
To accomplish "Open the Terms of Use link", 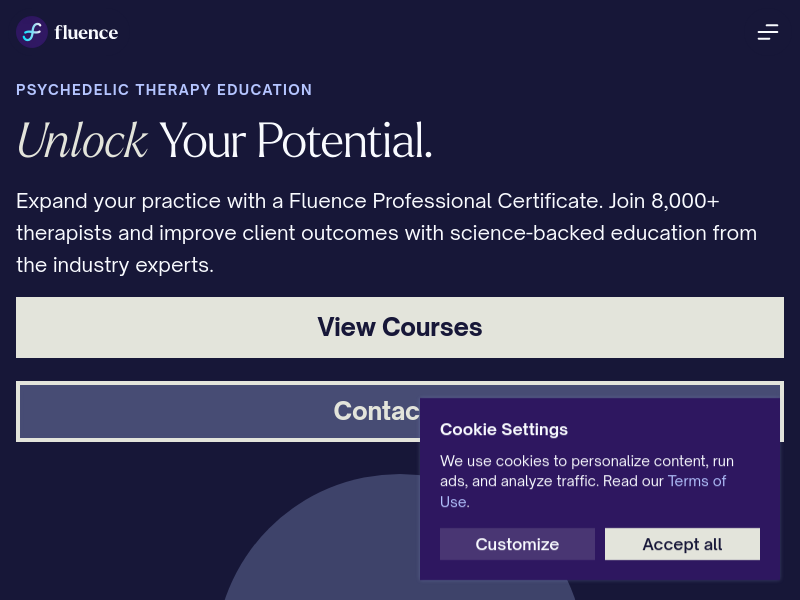I will (696, 481).
